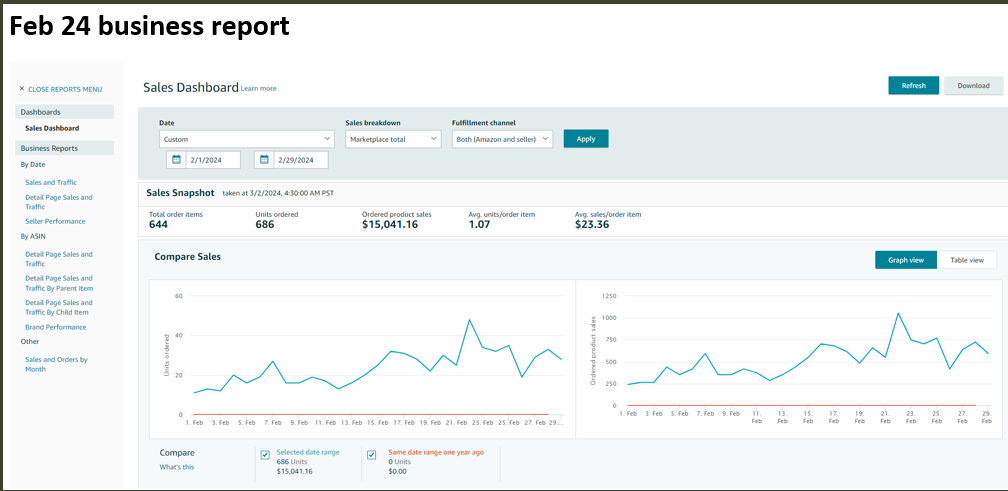Viewport: 1008px width, 491px height.
Task: Uncheck Same date range one year ago
Action: [371, 455]
